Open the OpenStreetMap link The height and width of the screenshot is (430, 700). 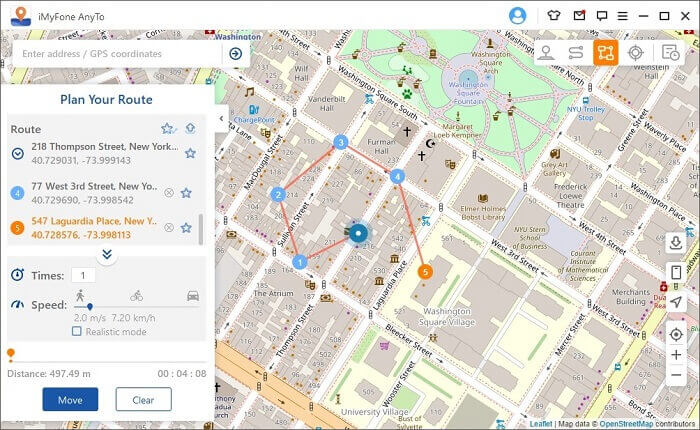tap(626, 423)
